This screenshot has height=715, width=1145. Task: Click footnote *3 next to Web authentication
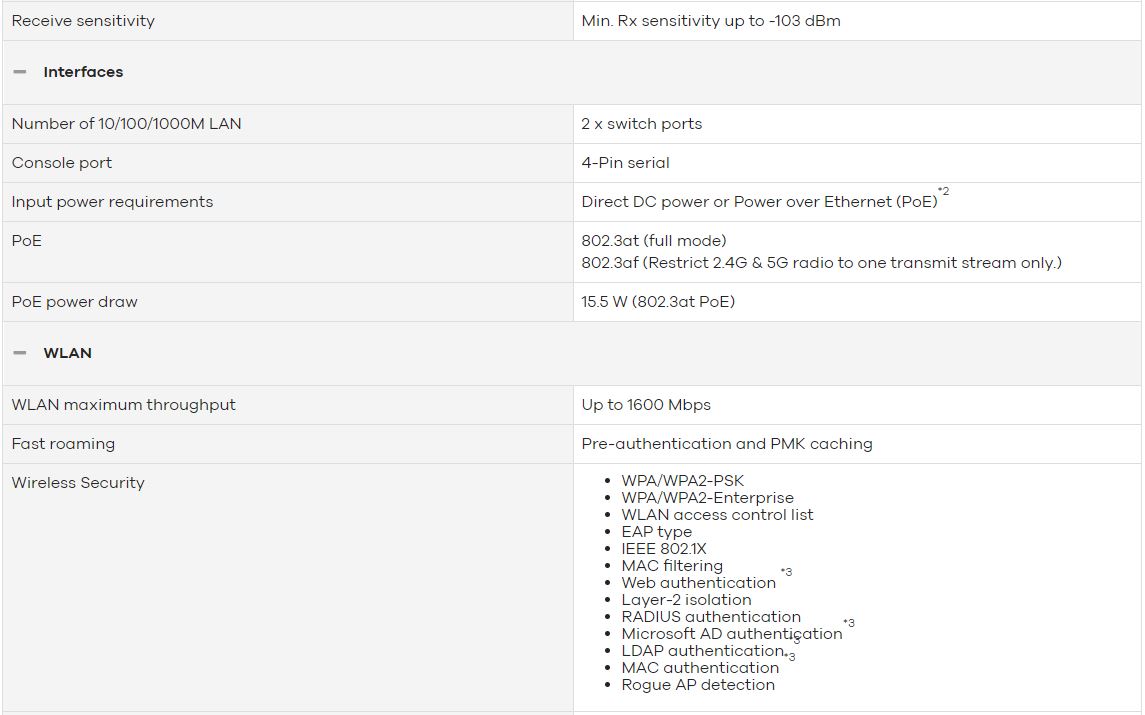[786, 572]
